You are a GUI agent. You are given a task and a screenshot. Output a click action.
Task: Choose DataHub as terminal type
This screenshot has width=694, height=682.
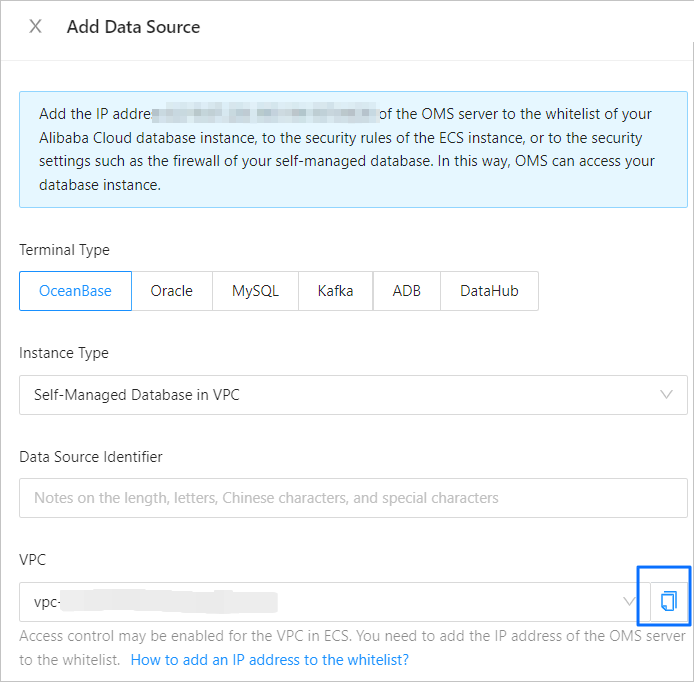(x=488, y=291)
